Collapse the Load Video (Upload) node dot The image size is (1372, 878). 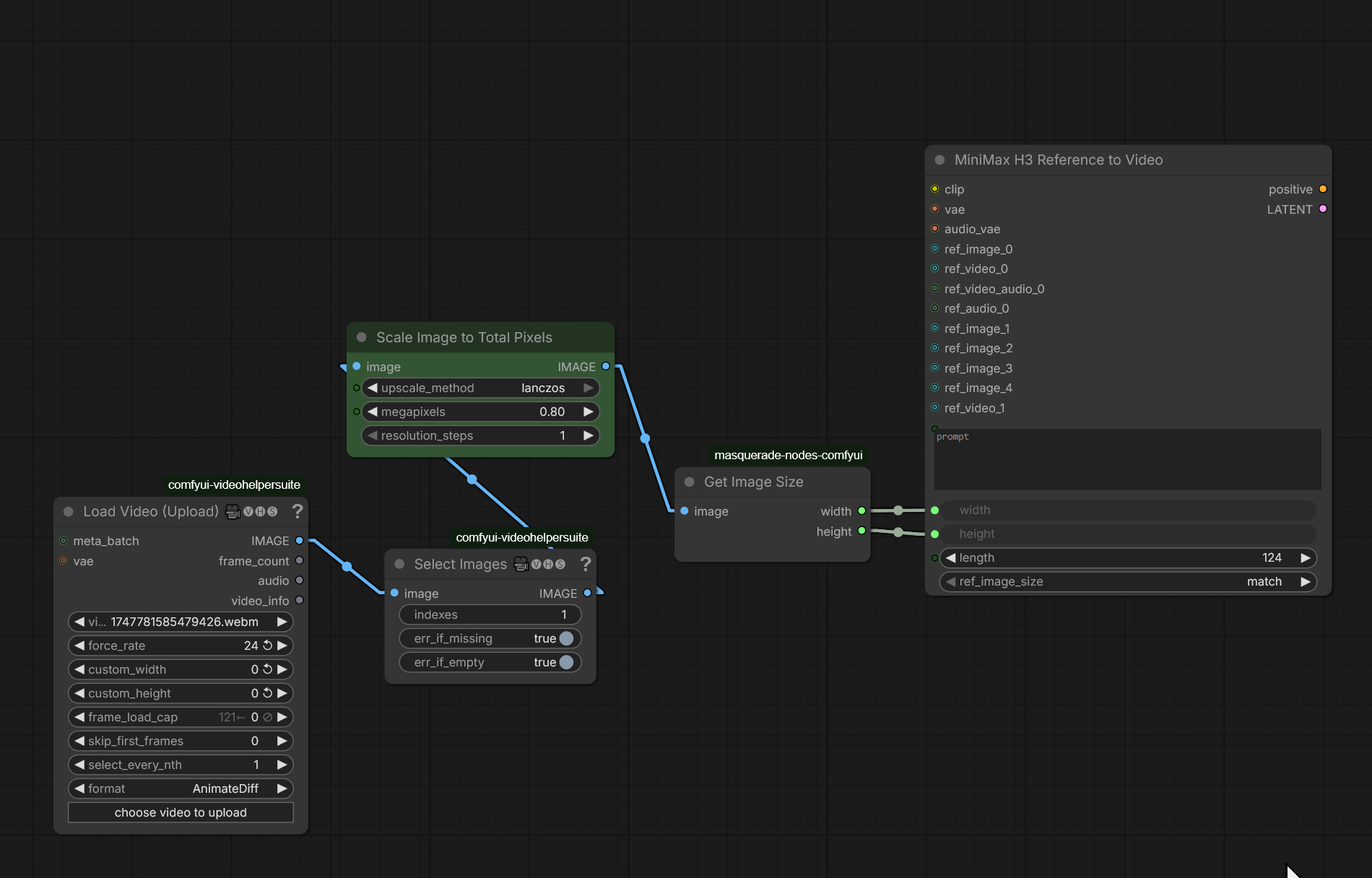point(69,511)
